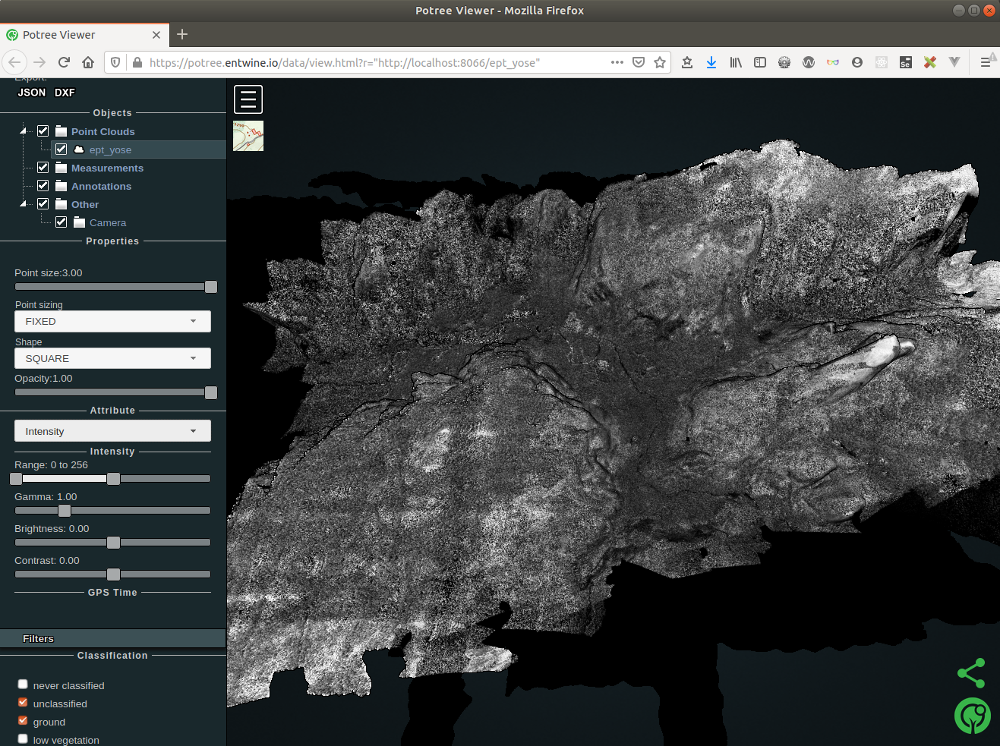Collapse the Filters section header
This screenshot has height=746, width=1000.
[113, 638]
